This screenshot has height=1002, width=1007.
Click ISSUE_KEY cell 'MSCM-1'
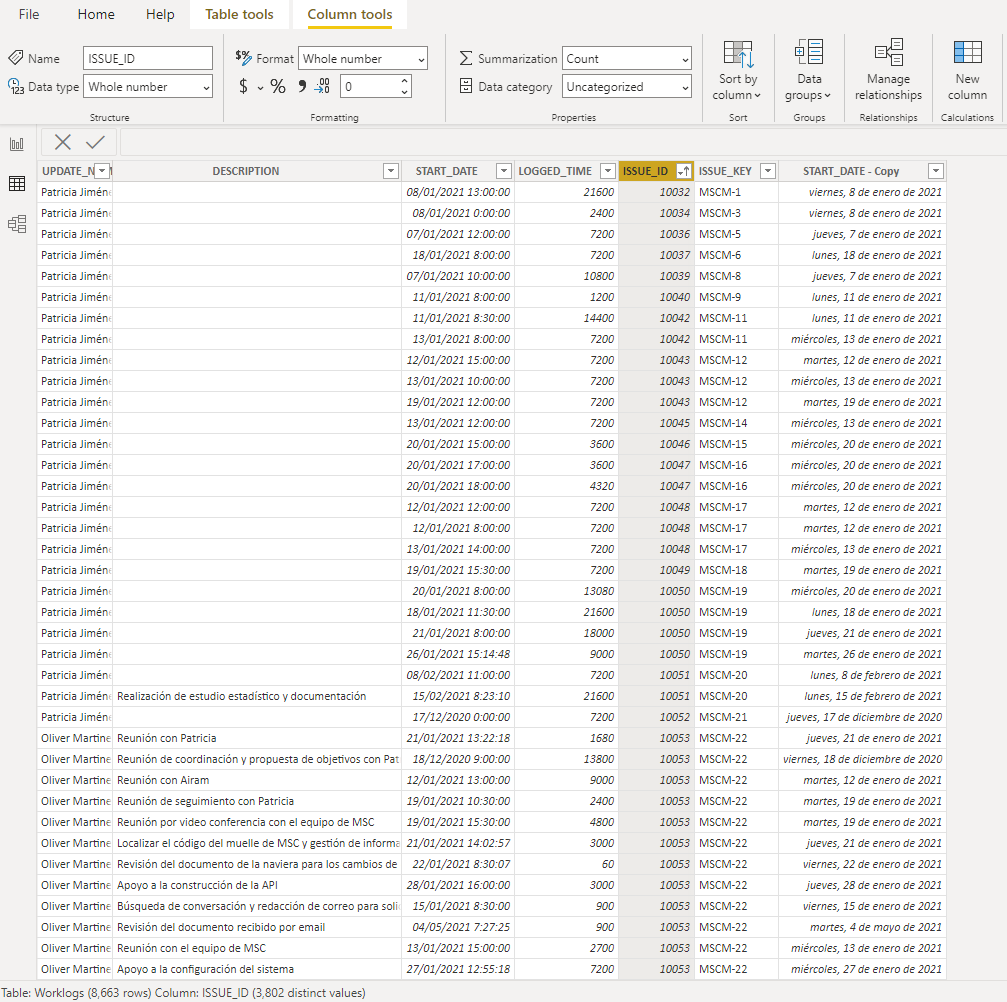click(737, 192)
